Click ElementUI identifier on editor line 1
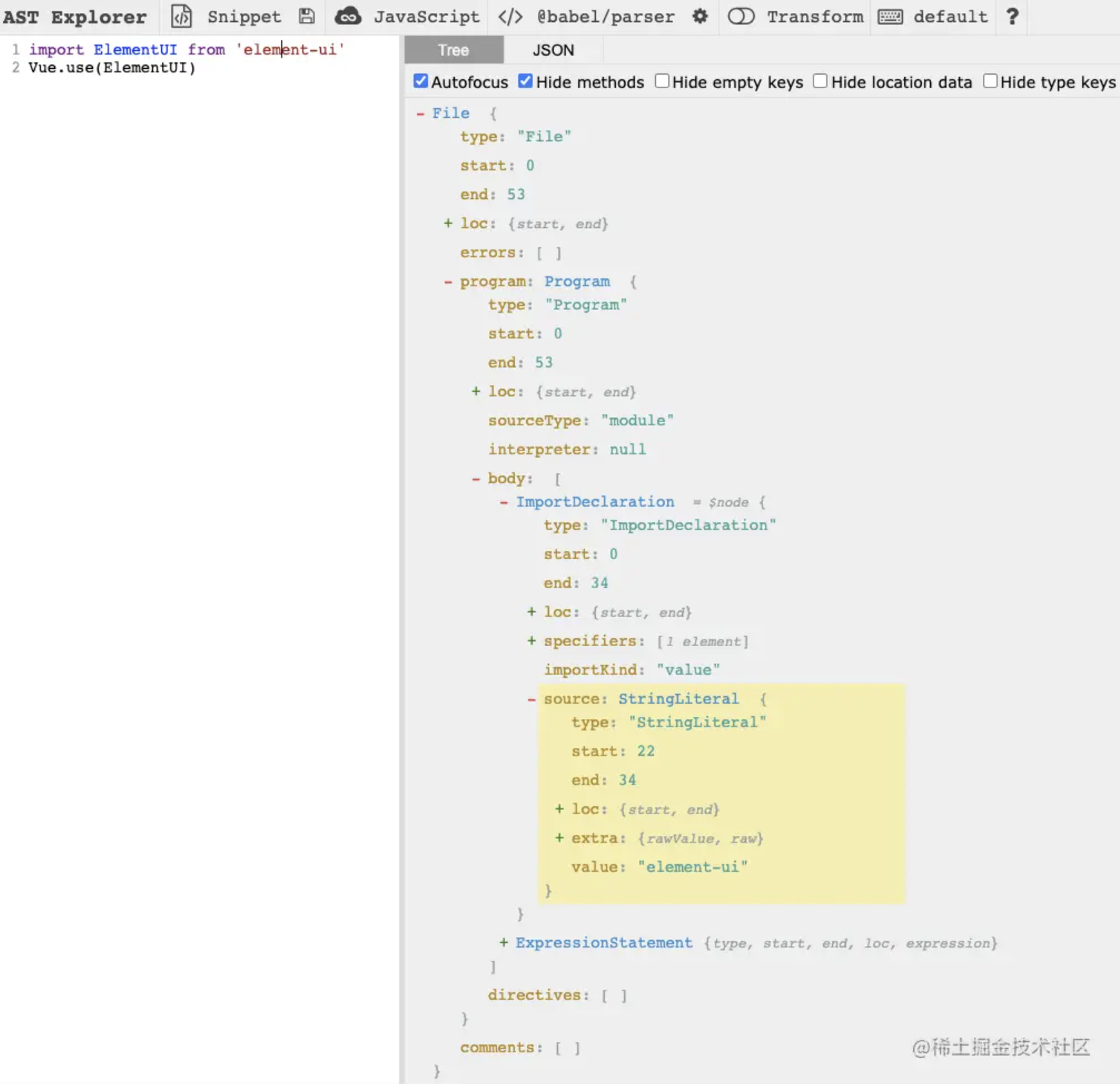 (x=136, y=50)
